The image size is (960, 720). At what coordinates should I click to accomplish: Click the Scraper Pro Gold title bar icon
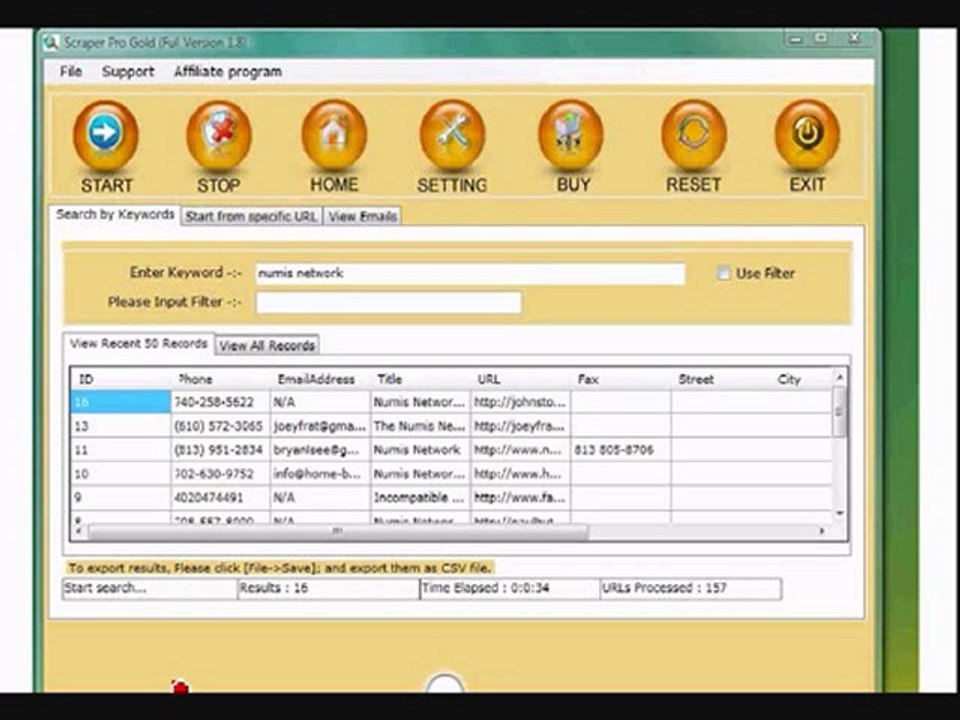[x=50, y=43]
